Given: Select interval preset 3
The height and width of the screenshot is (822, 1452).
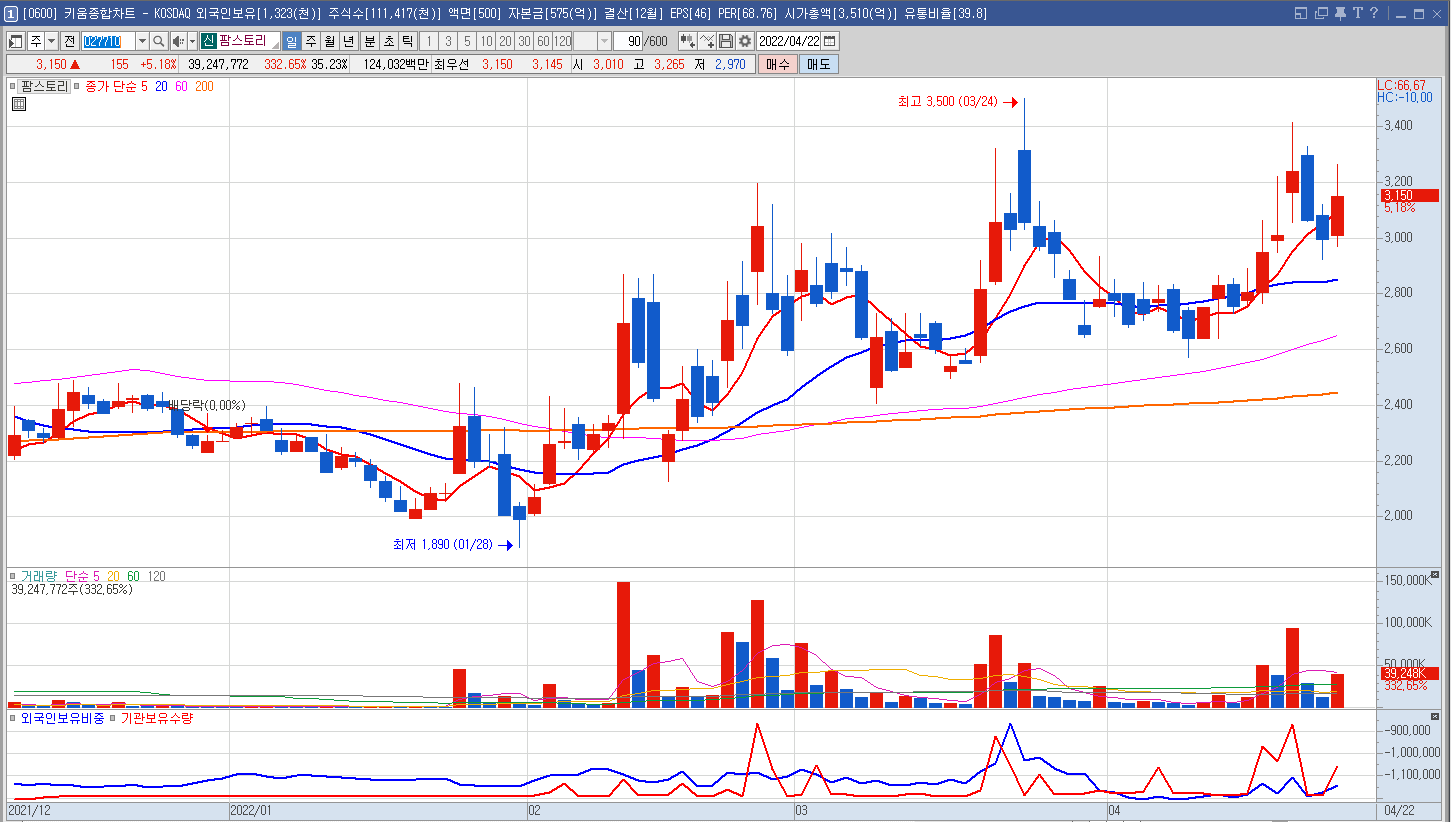Looking at the screenshot, I should (447, 41).
